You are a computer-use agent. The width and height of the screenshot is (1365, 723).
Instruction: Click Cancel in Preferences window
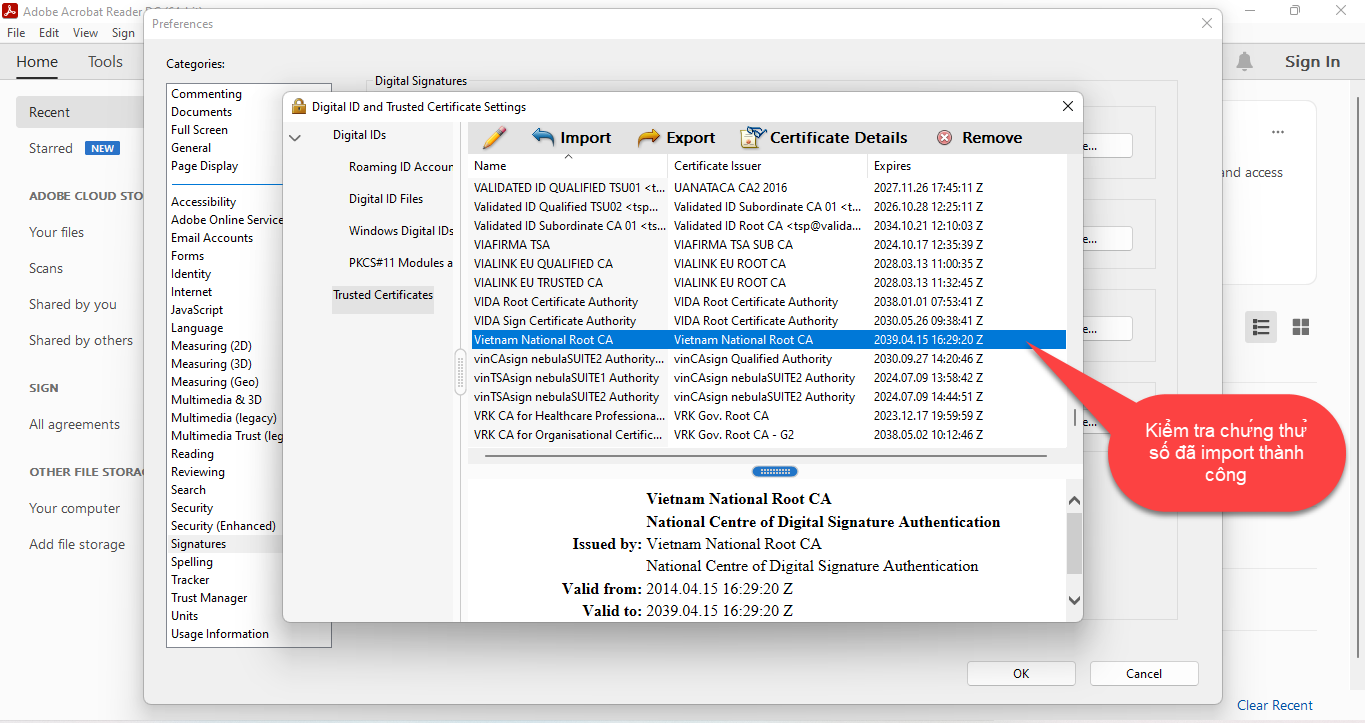click(1144, 673)
